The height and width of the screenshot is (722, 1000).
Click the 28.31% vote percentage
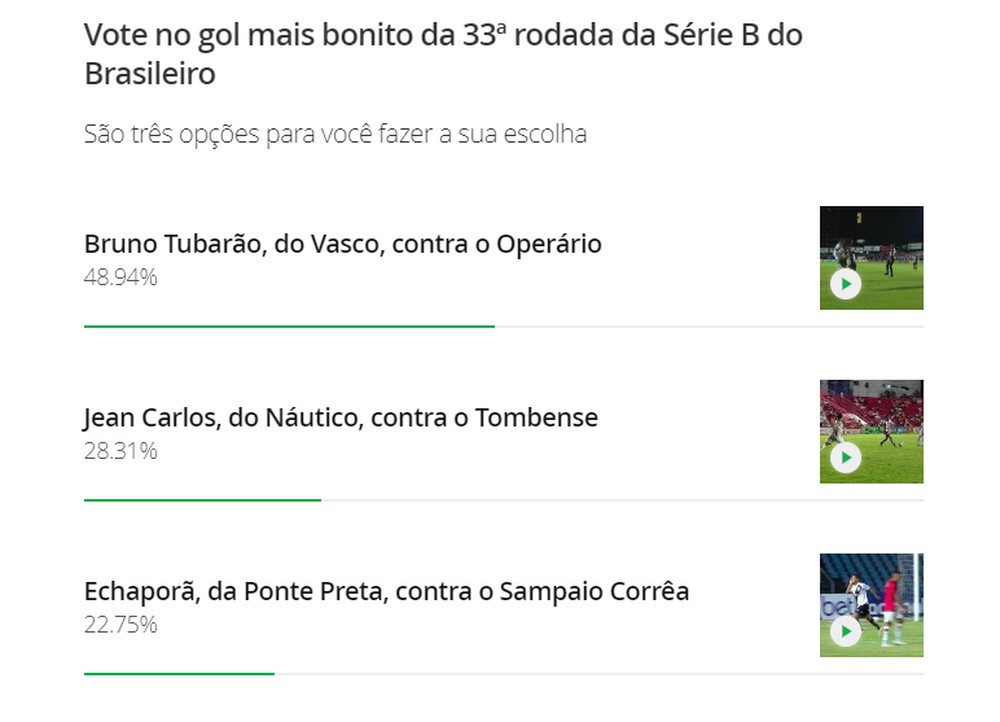(x=120, y=451)
